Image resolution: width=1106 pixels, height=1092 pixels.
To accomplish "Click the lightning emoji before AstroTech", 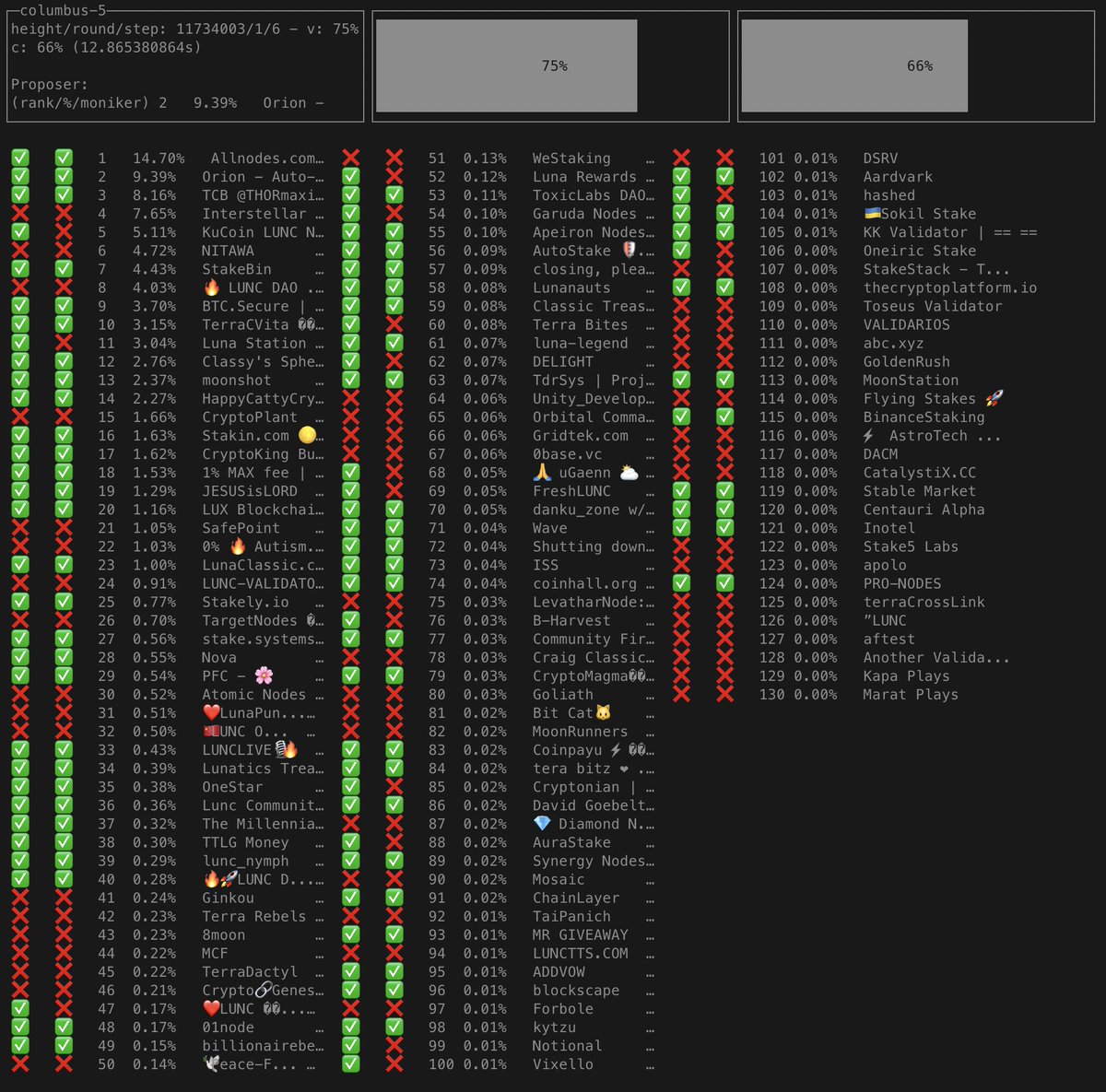I will coord(868,435).
